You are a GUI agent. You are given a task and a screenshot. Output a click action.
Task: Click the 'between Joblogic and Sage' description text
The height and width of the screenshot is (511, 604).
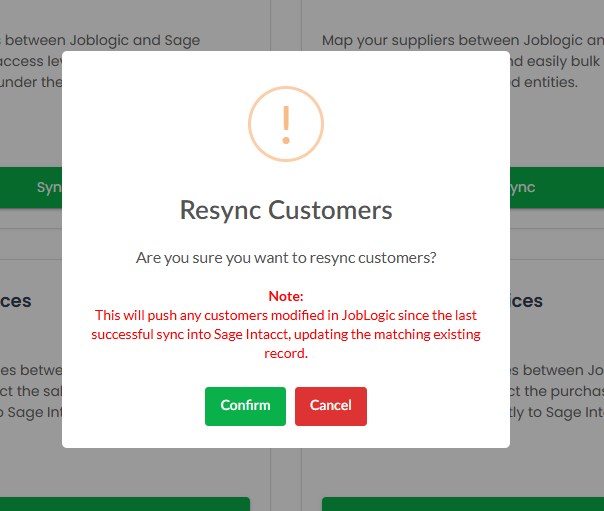click(x=100, y=40)
